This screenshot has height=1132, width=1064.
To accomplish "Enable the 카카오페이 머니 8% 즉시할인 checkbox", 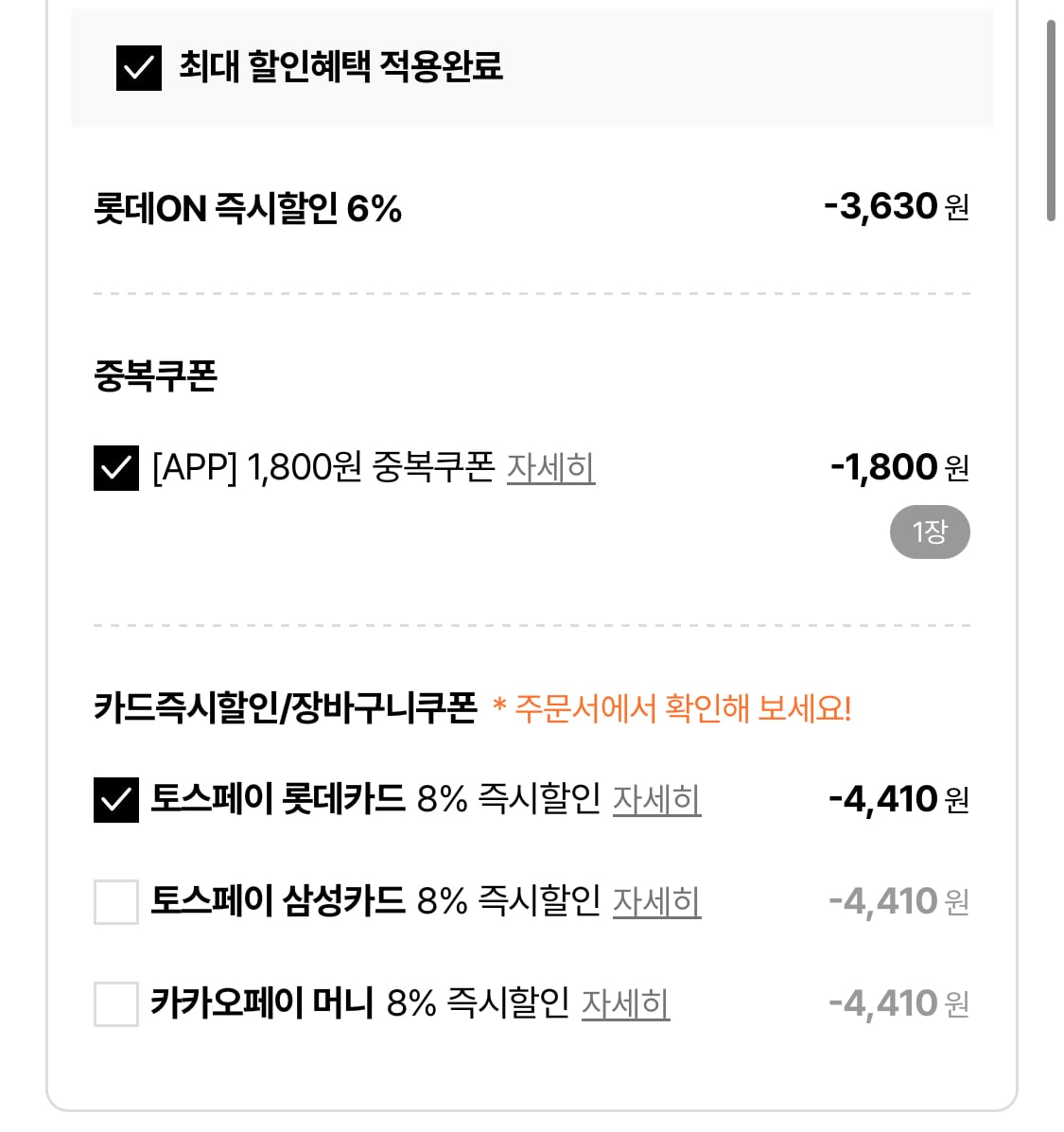I will pyautogui.click(x=116, y=1003).
